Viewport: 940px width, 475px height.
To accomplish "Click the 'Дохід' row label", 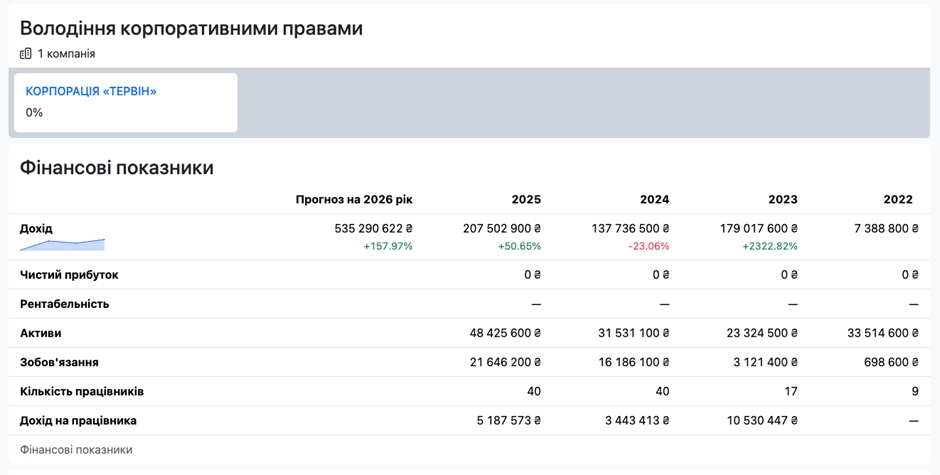I will point(36,228).
